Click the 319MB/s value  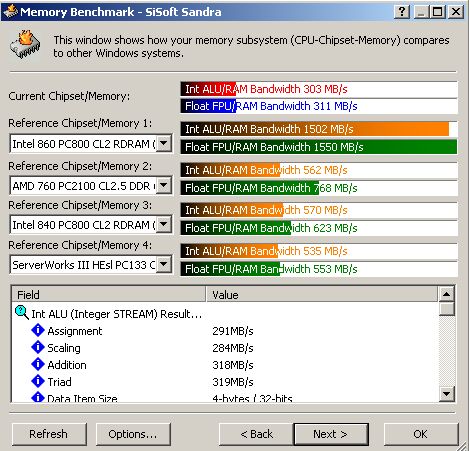[233, 382]
